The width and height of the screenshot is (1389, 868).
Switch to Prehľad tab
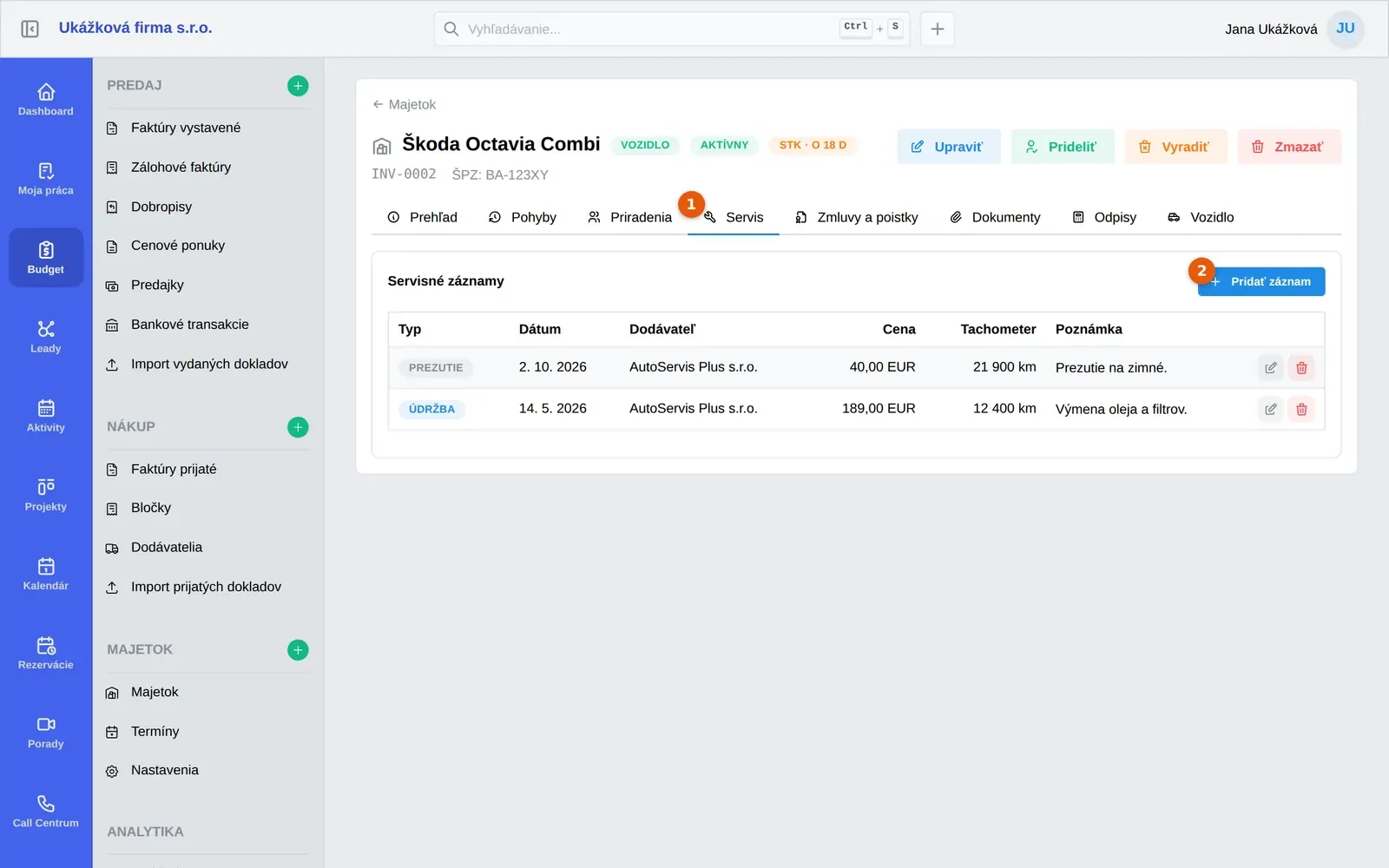[x=423, y=217]
